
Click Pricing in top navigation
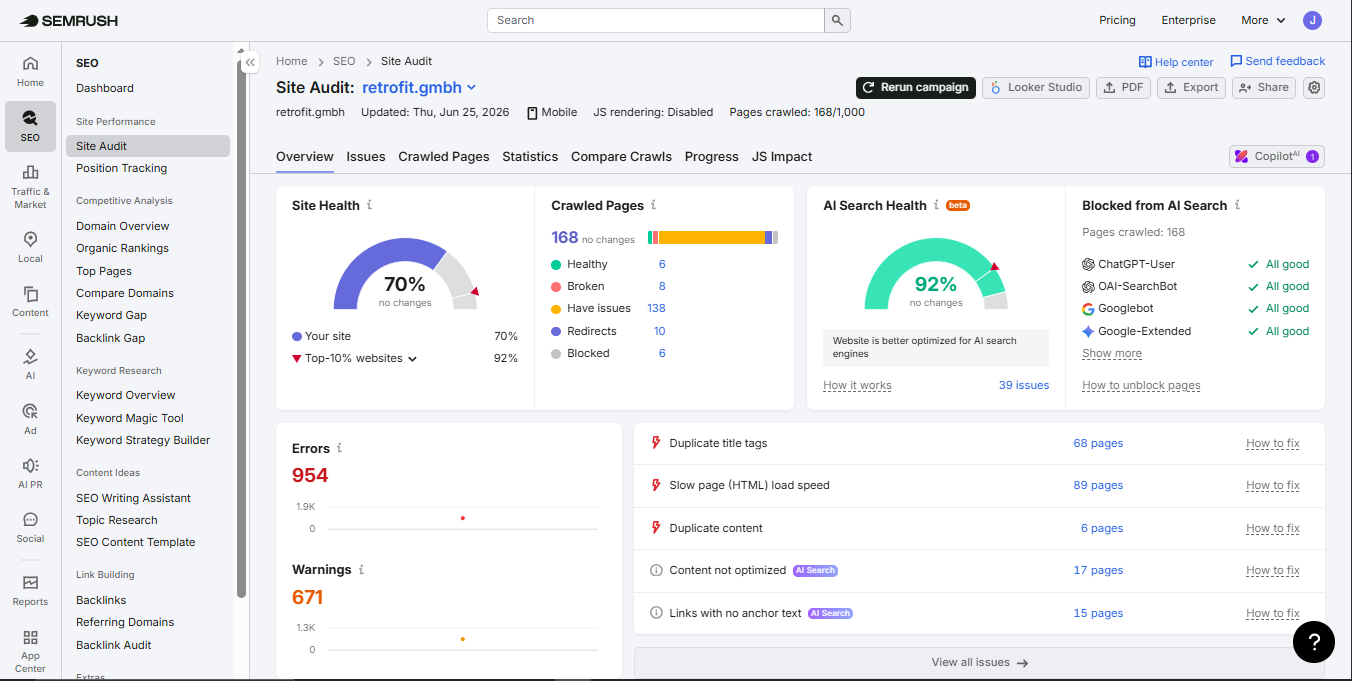coord(1117,20)
